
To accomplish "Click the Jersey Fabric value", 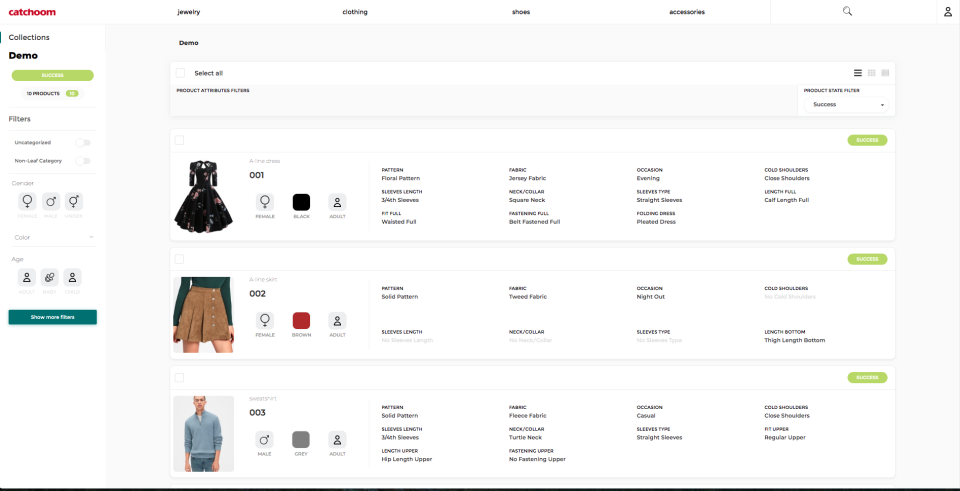I will [527, 178].
